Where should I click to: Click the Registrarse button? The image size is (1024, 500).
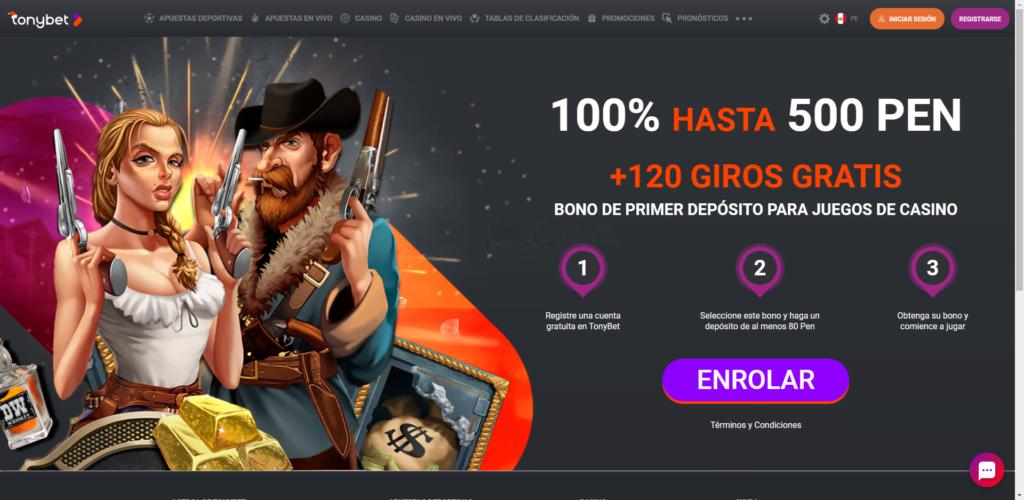coord(980,19)
